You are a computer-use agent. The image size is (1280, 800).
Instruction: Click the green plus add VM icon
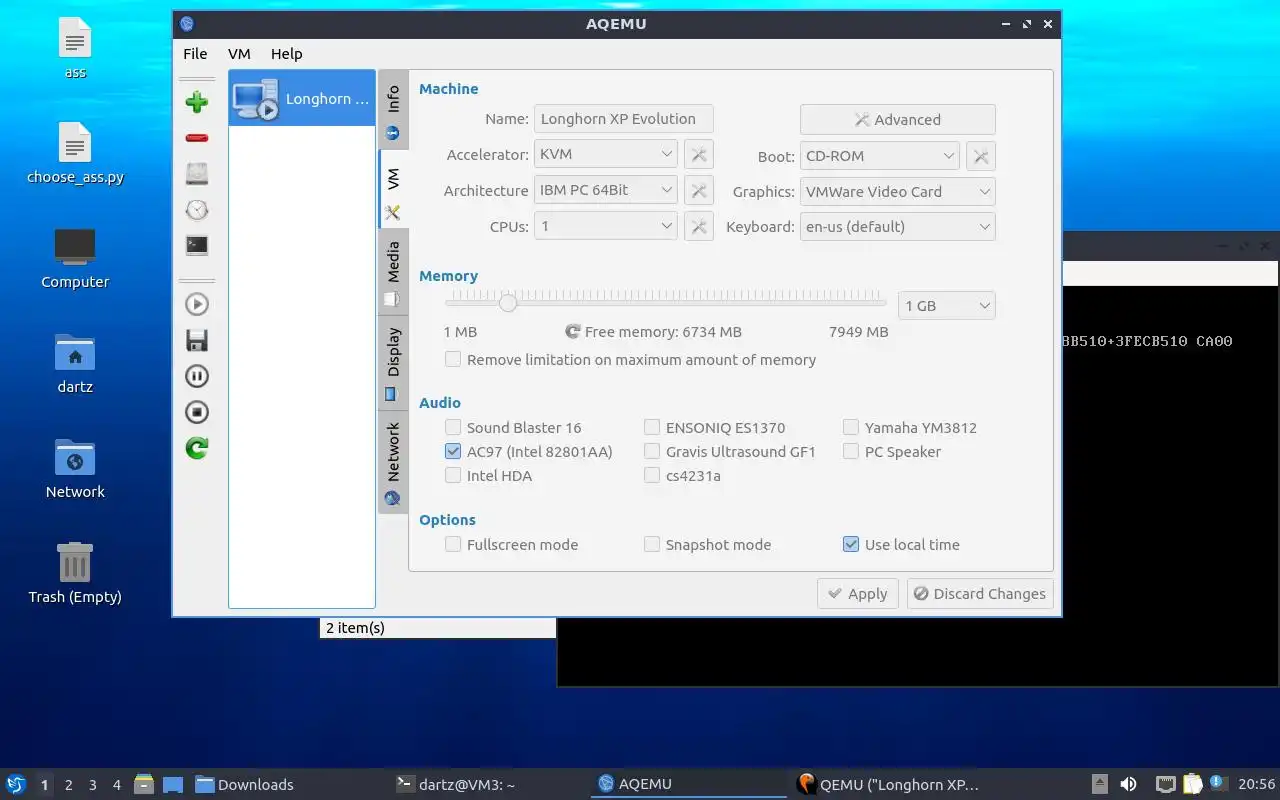coord(197,102)
